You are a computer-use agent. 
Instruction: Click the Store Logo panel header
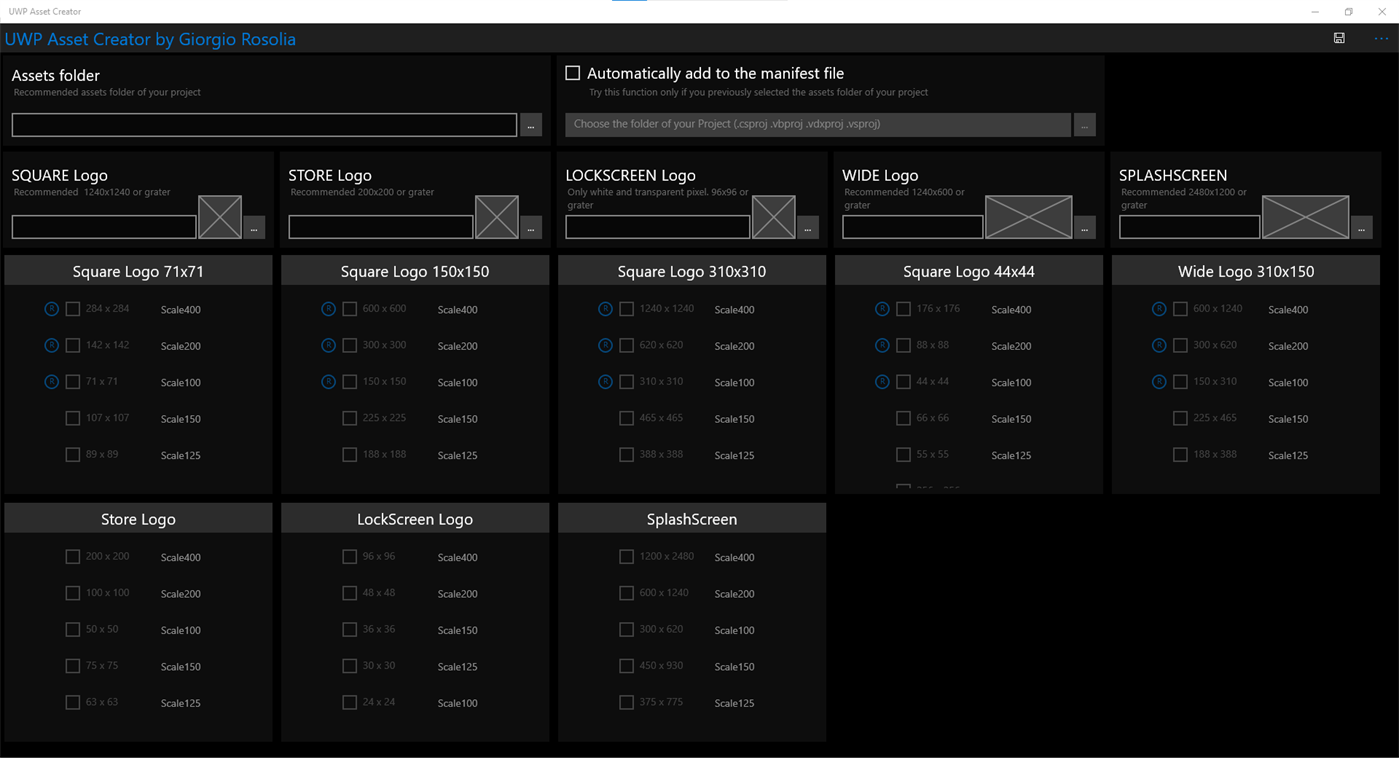point(138,519)
